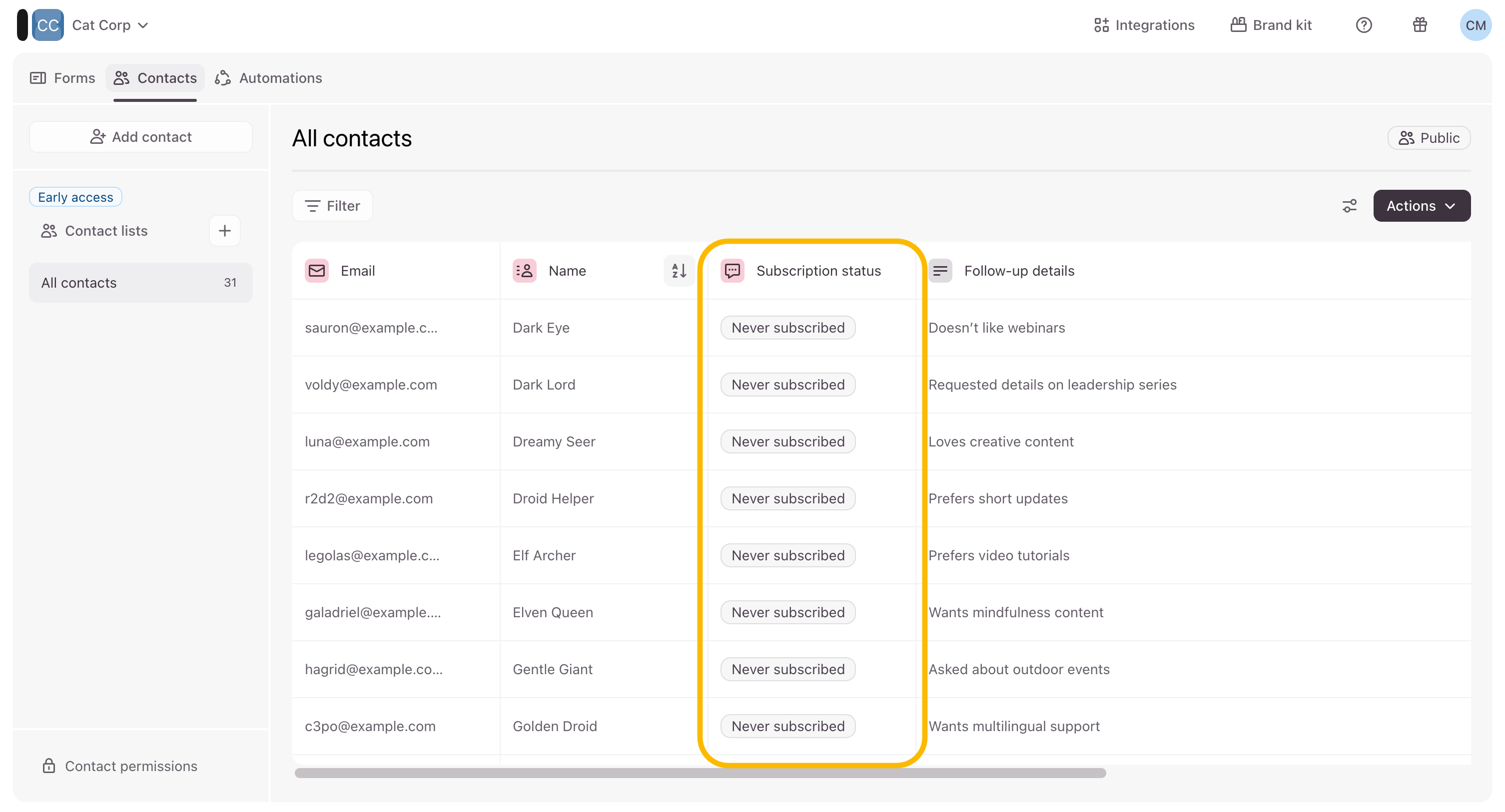The width and height of the screenshot is (1505, 812).
Task: Click the Follow-up details column icon
Action: [x=940, y=271]
